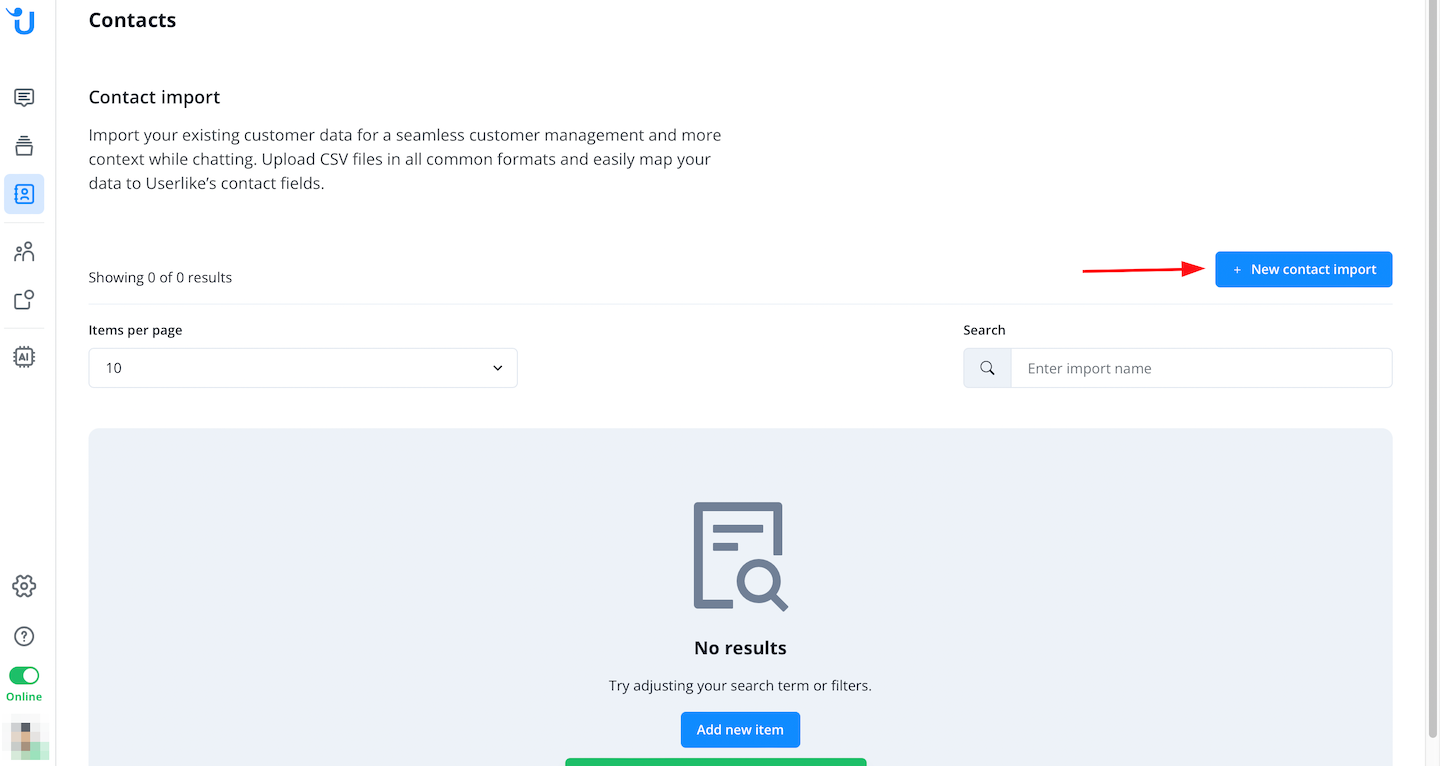Click the square-with-circle sidebar icon
The width and height of the screenshot is (1440, 766).
[24, 300]
